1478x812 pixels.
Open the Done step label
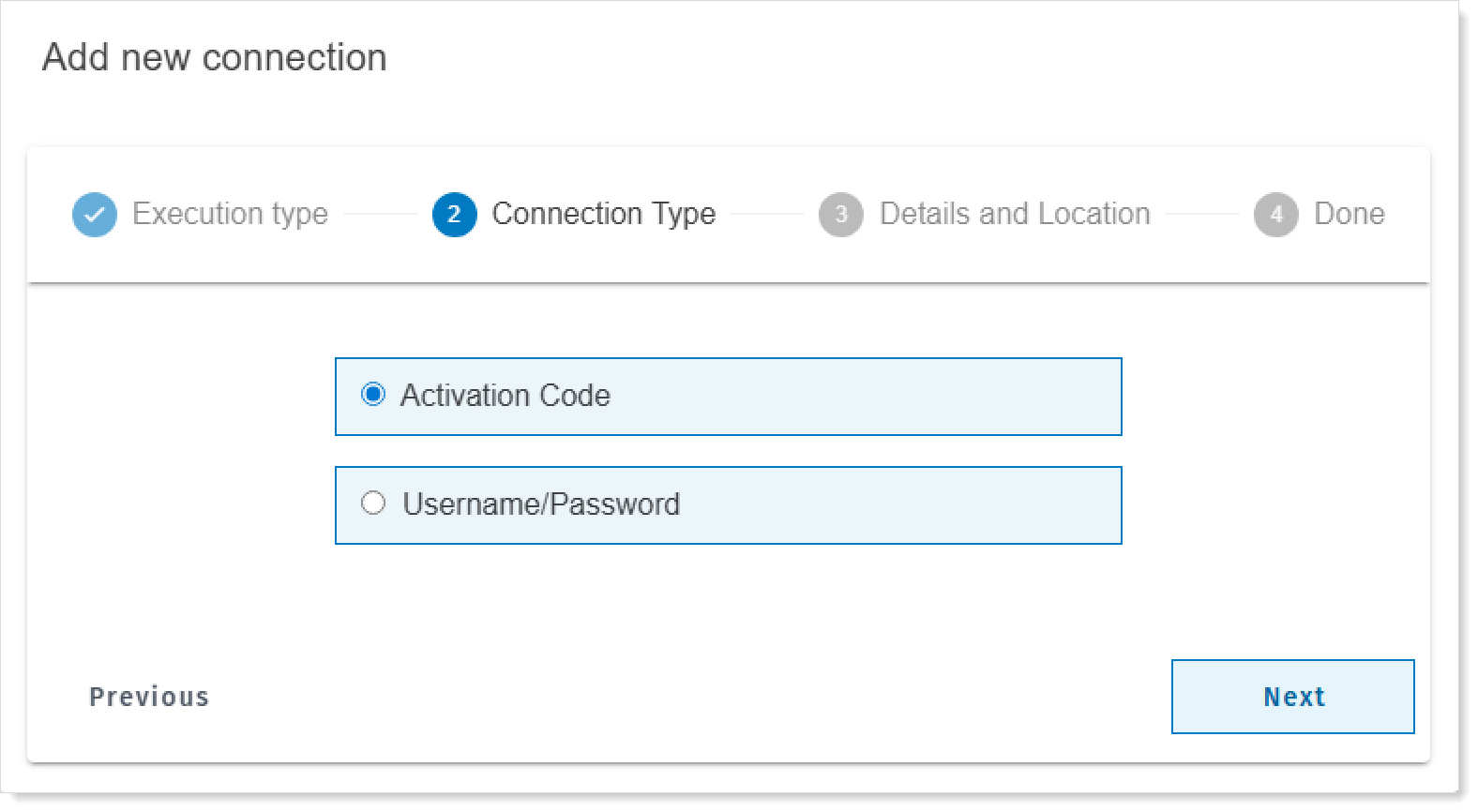click(1350, 215)
